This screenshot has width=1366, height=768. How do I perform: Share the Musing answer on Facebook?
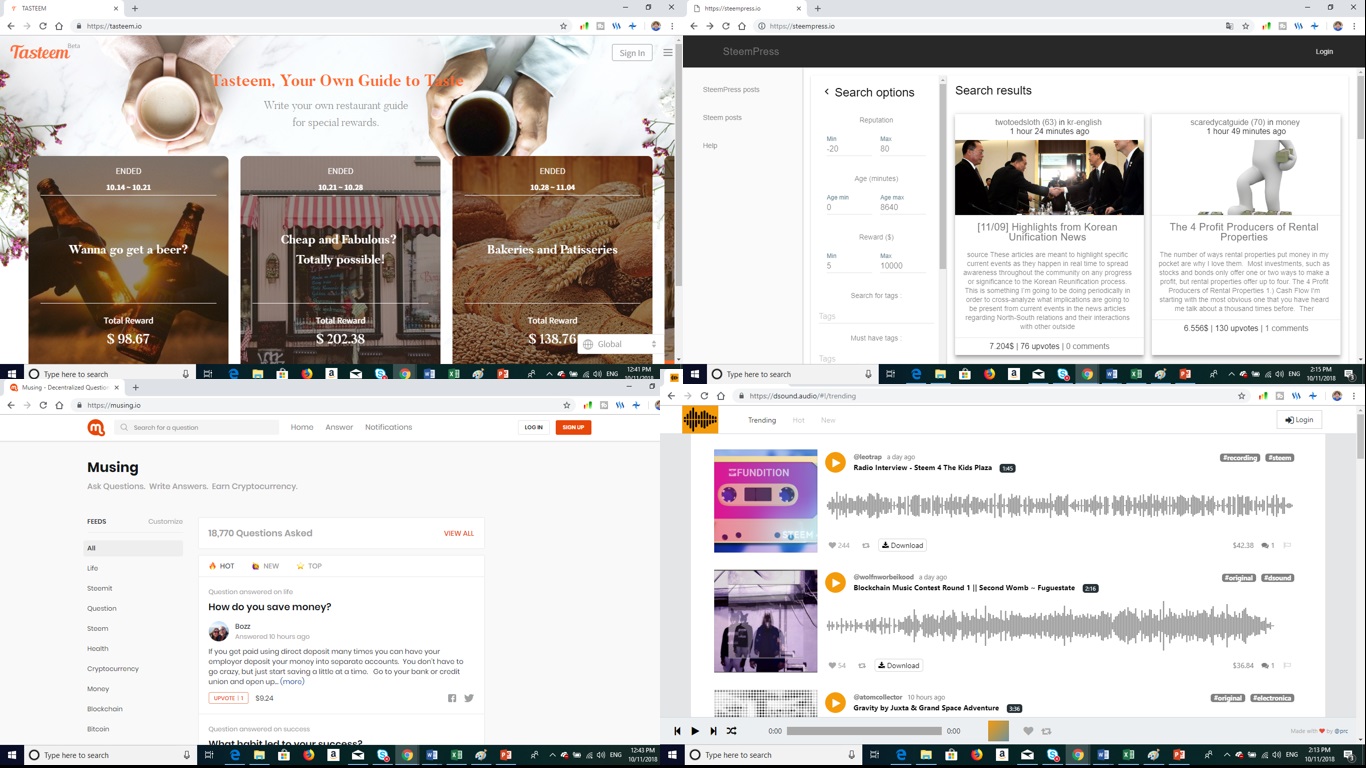pos(452,698)
